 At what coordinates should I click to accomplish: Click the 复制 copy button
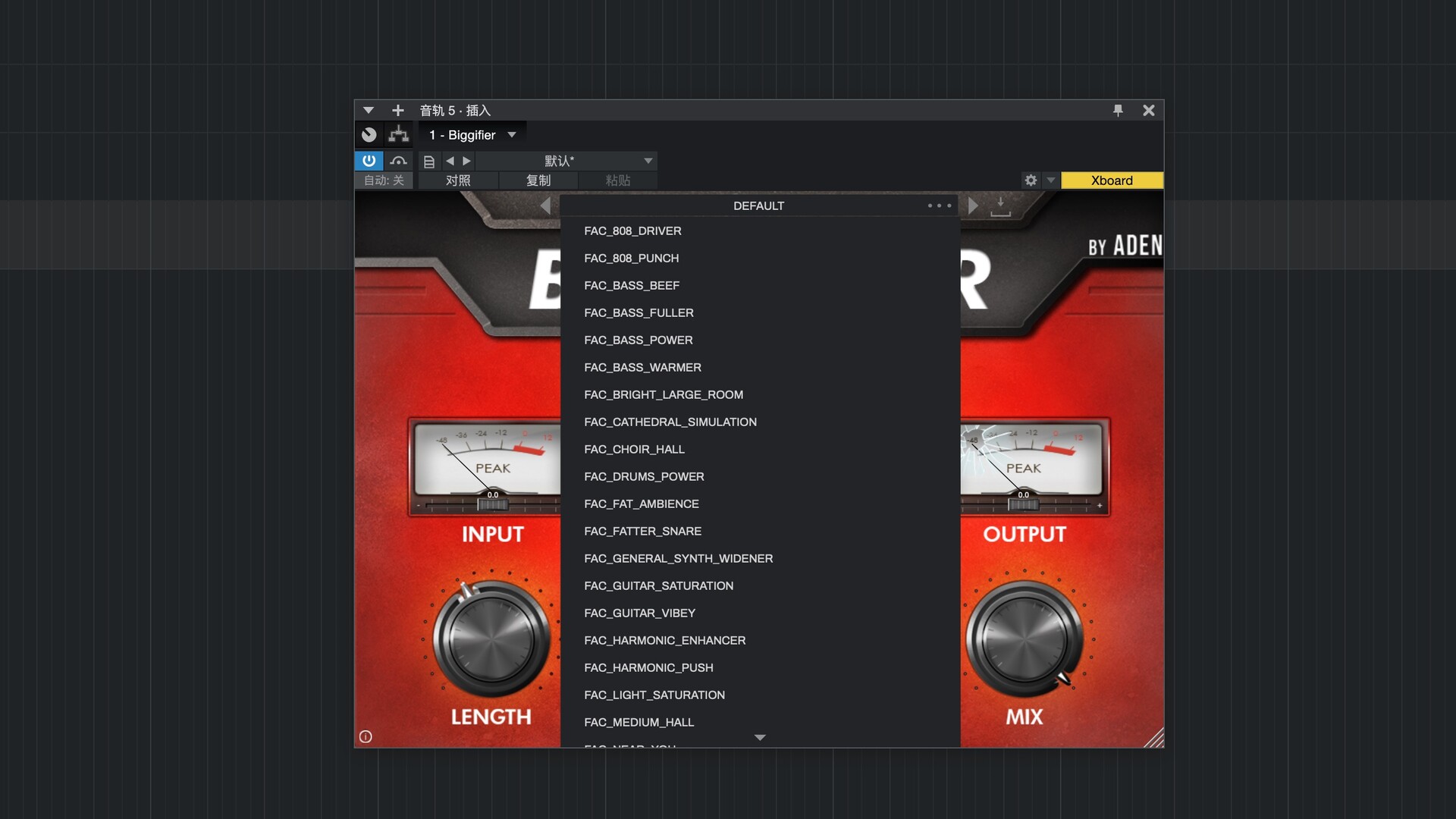(538, 180)
